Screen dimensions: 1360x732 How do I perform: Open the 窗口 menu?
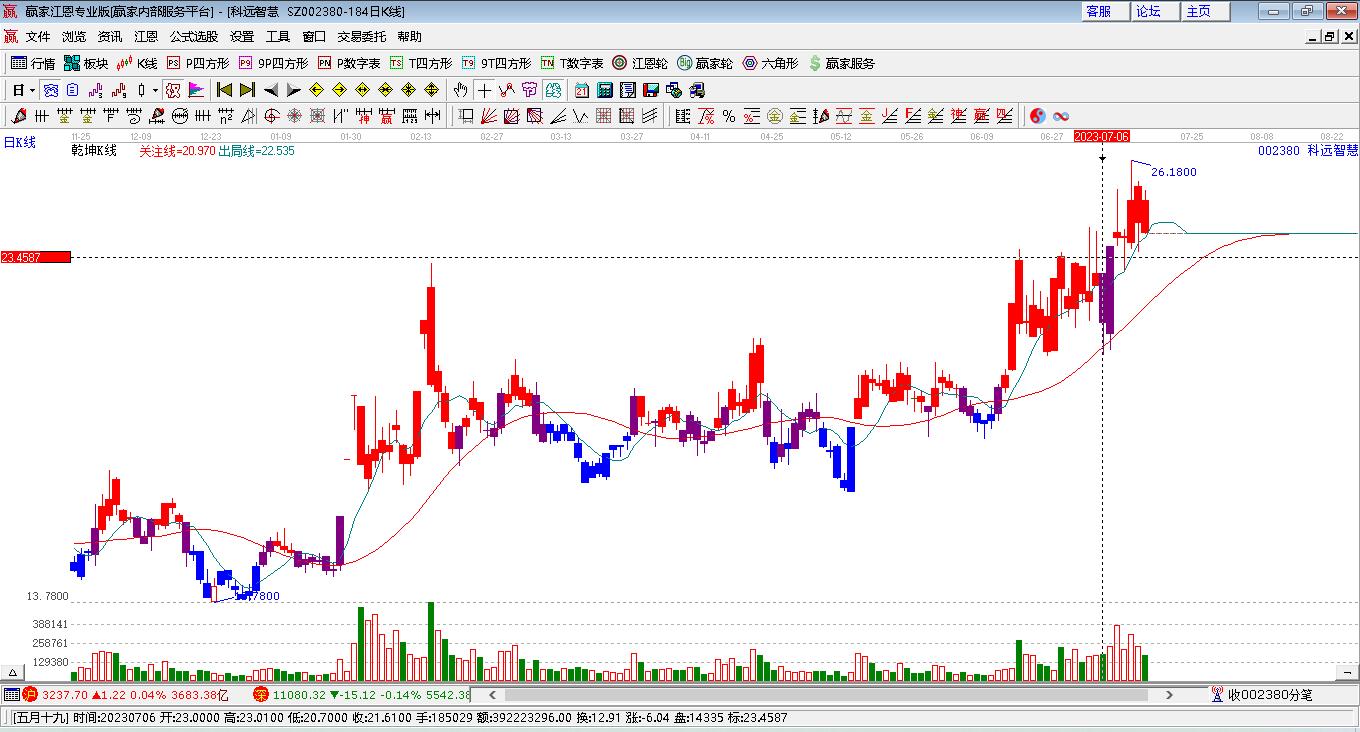click(314, 37)
